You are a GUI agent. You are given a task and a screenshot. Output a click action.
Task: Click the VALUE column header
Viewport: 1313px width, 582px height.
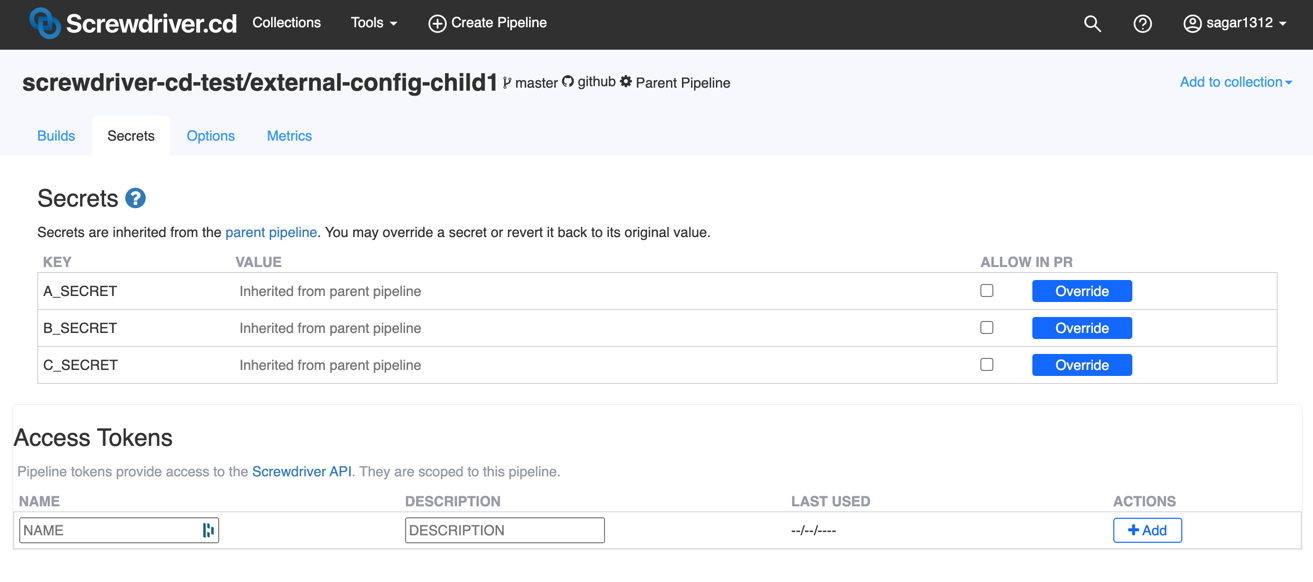[258, 262]
